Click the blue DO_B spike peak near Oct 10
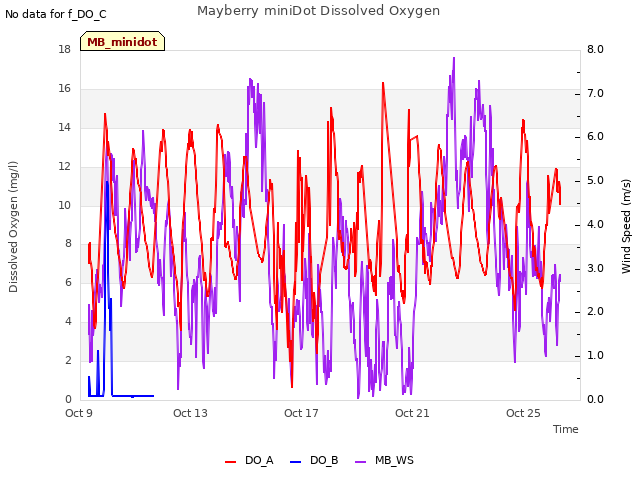The height and width of the screenshot is (480, 640). (107, 182)
